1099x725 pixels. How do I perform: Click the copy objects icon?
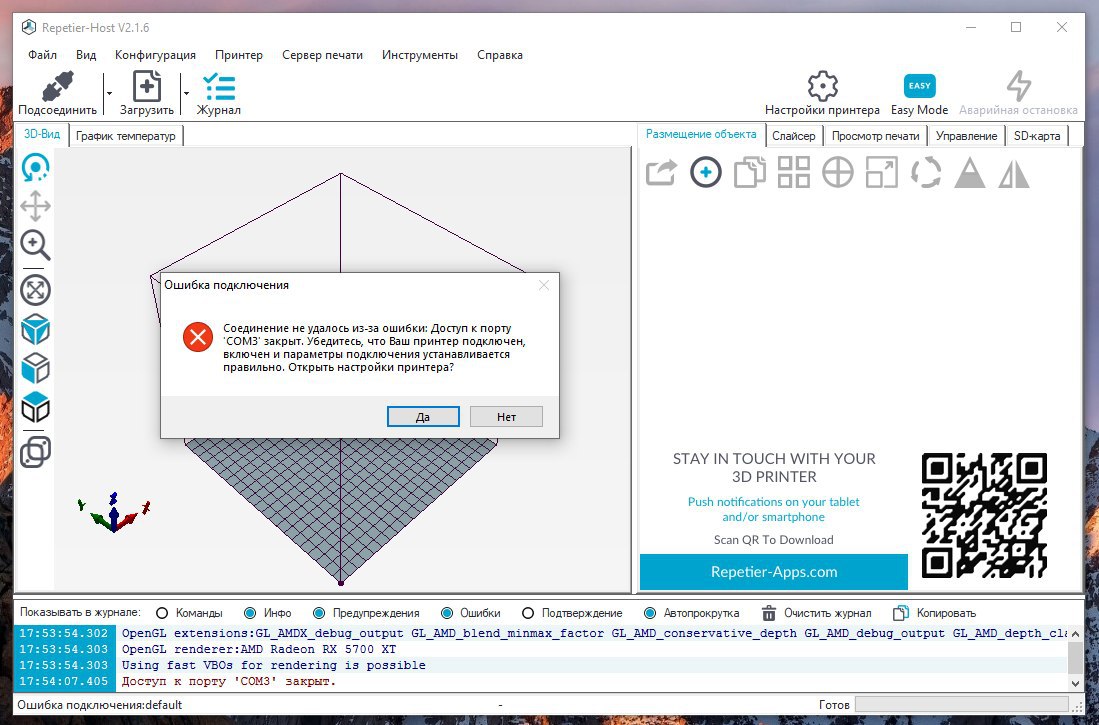click(749, 172)
